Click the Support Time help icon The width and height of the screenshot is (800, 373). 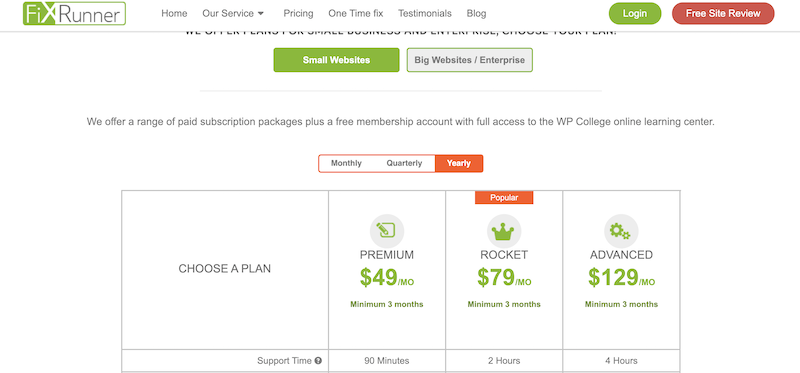tap(318, 361)
